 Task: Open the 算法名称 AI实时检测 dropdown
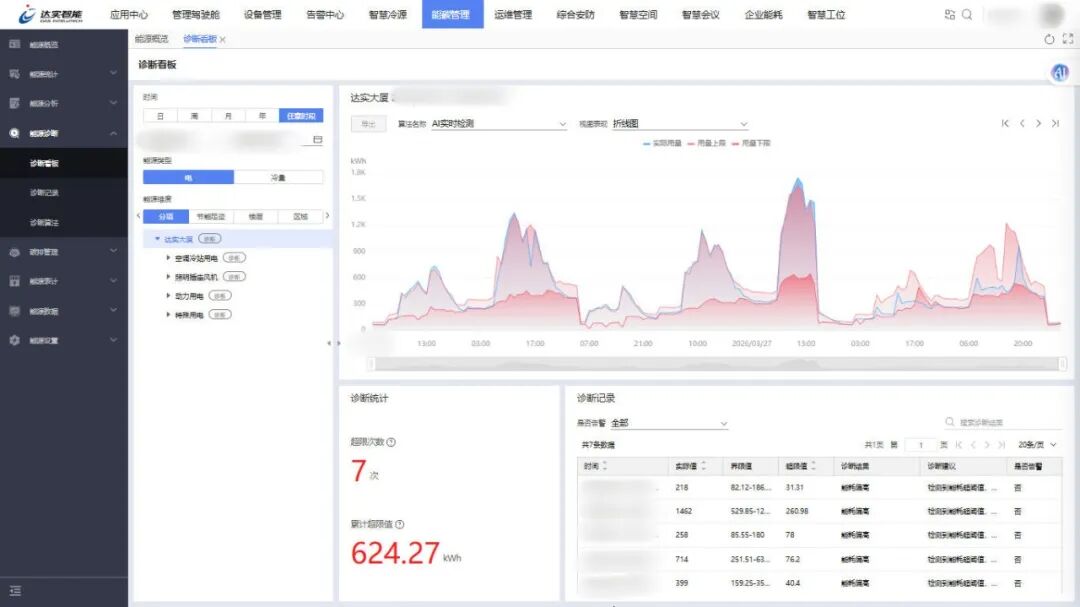click(x=498, y=124)
